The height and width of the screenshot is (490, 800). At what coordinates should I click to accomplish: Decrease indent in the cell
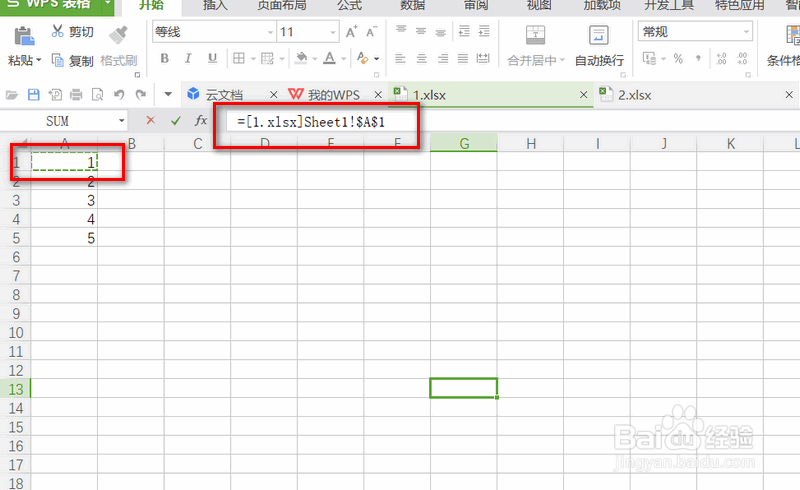click(464, 32)
